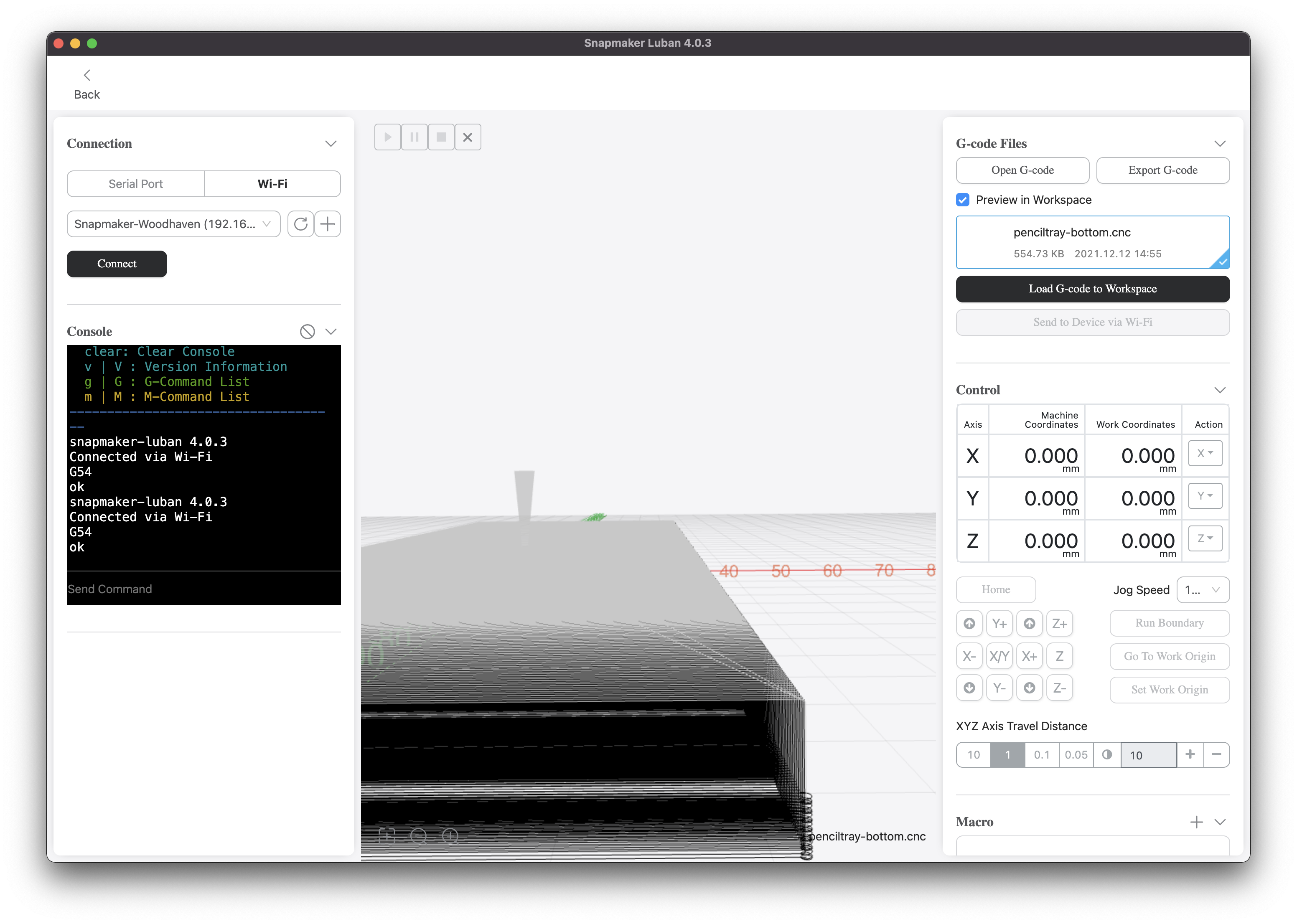Collapse the G-code Files panel
Viewport: 1297px width, 924px height.
[1220, 144]
